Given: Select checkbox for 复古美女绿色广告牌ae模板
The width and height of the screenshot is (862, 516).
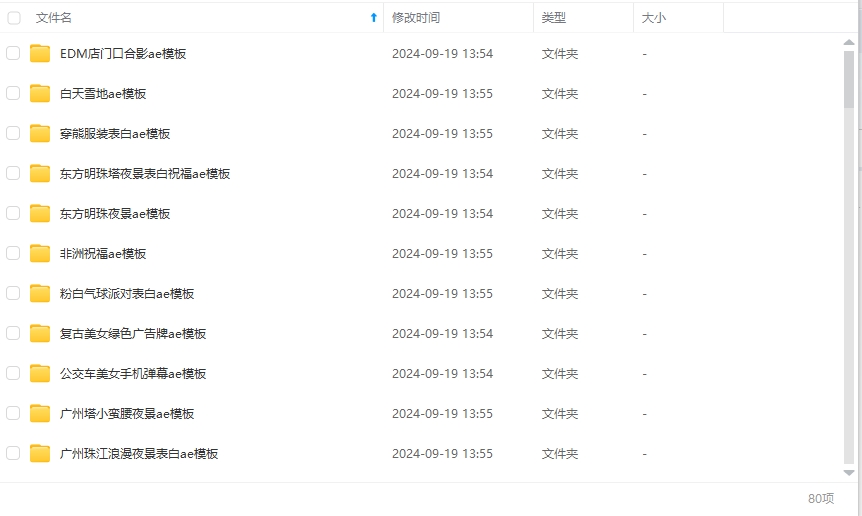Looking at the screenshot, I should tap(13, 333).
